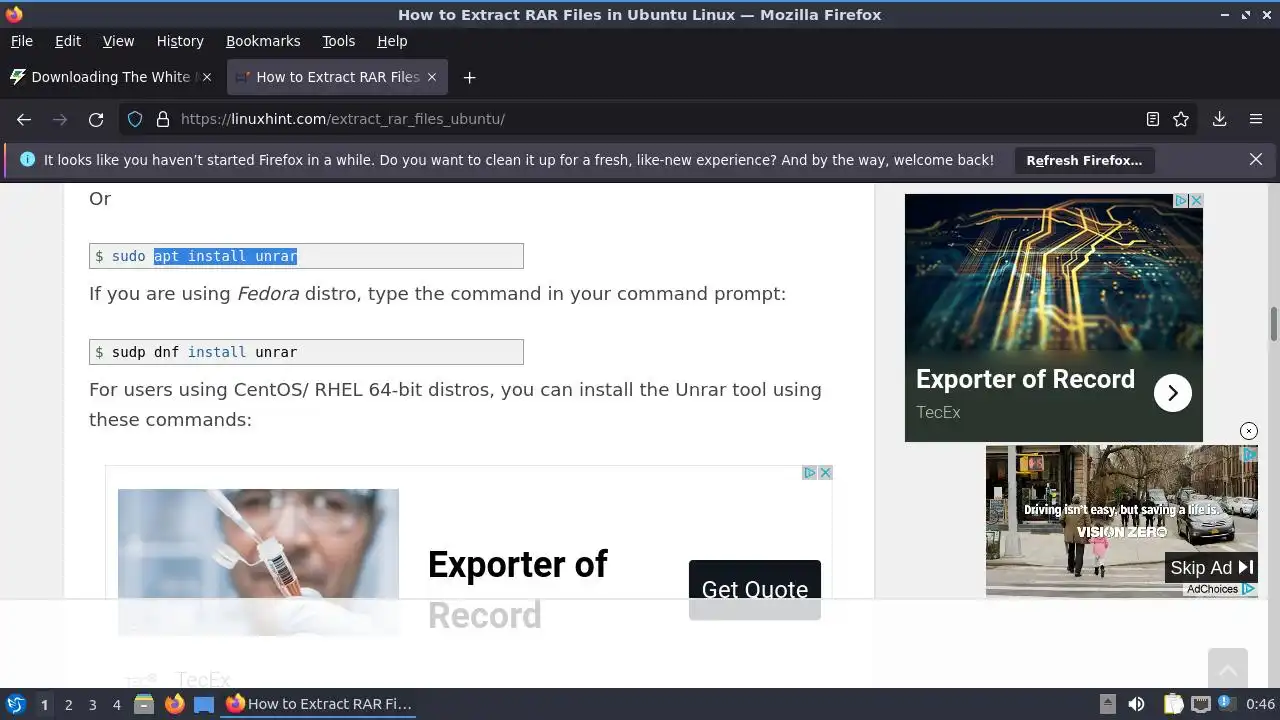
Task: Switch to workspace 2
Action: 68,705
